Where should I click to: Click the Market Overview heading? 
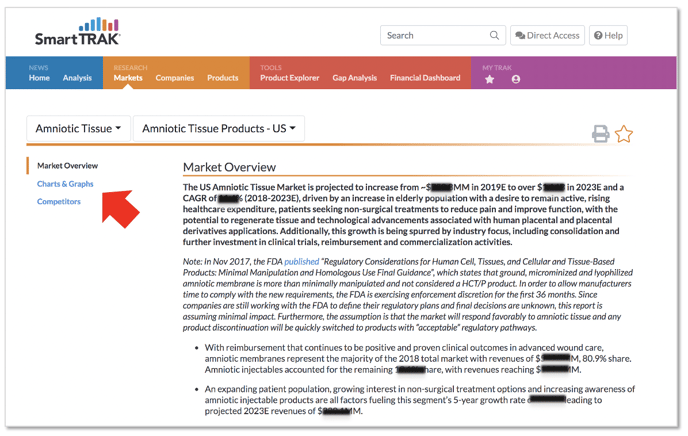coord(229,167)
